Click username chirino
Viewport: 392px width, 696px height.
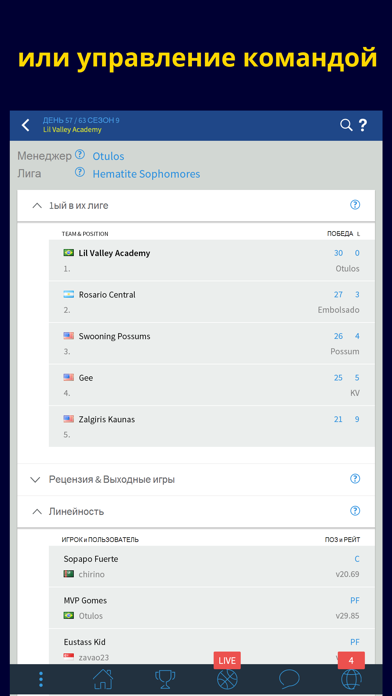(91, 574)
